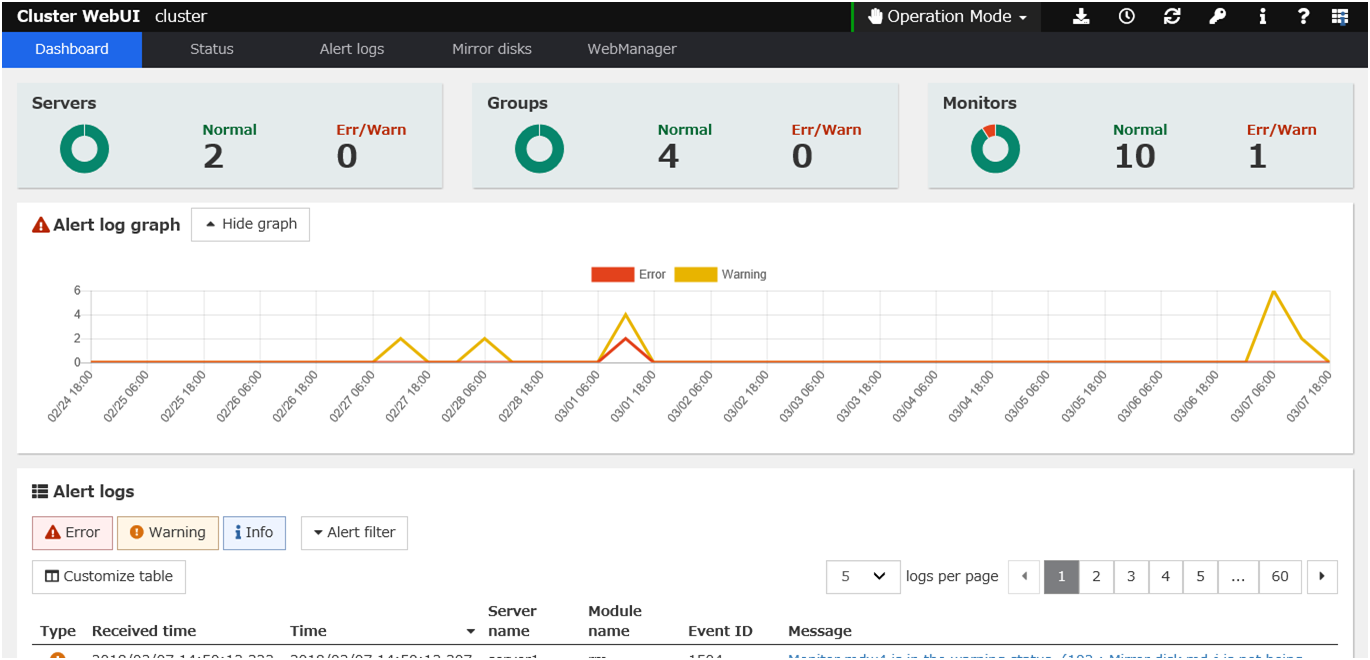Click the Hide graph button
Viewport: 1370px width, 660px height.
point(250,224)
